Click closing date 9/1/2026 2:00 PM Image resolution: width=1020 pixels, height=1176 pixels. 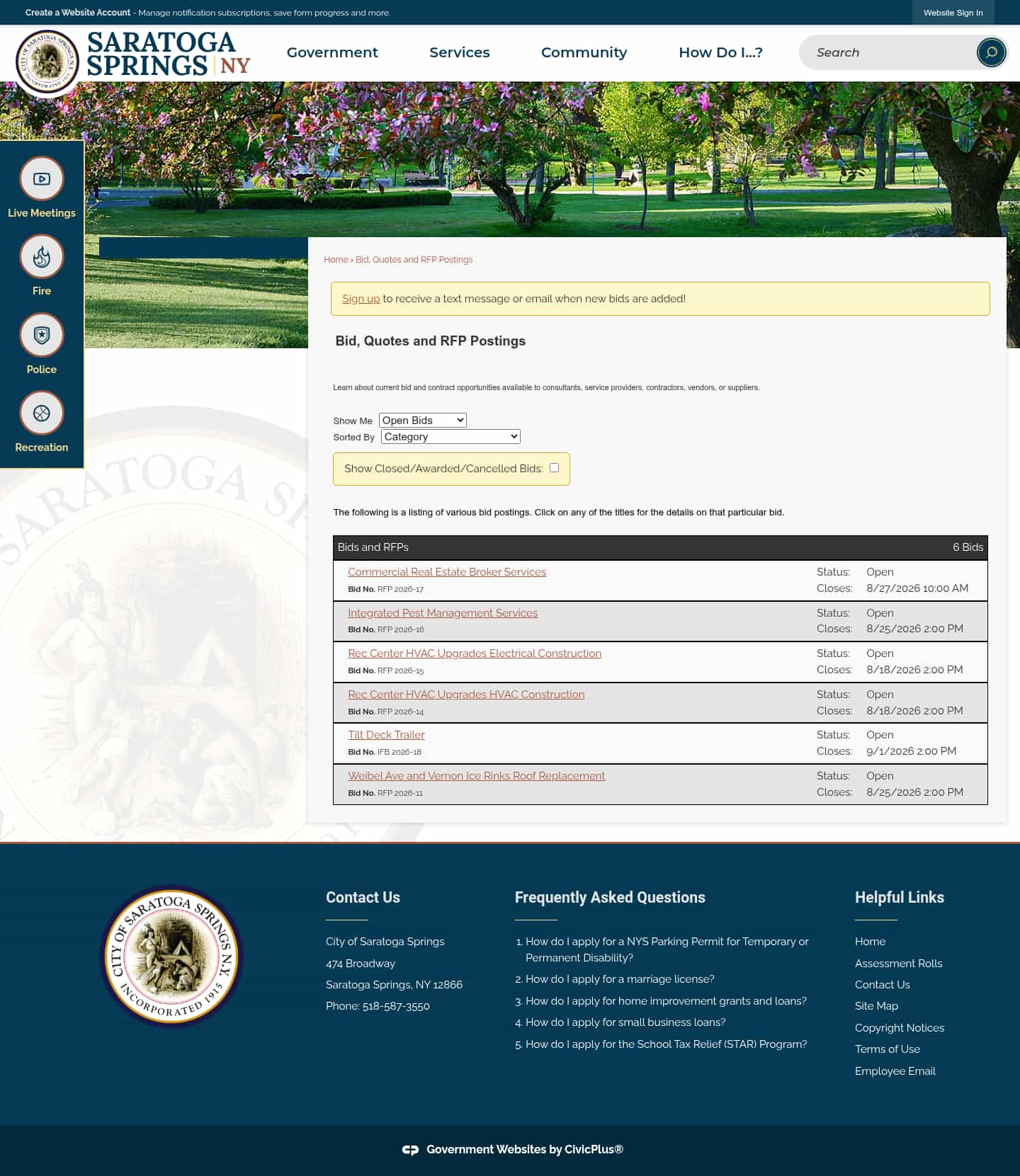911,751
